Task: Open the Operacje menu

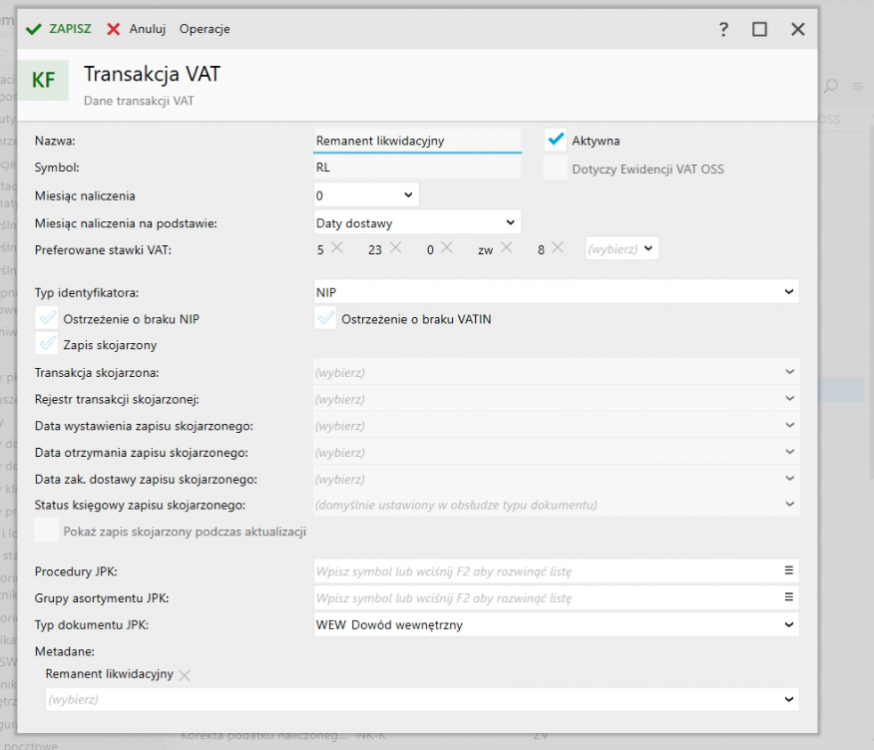Action: 205,29
